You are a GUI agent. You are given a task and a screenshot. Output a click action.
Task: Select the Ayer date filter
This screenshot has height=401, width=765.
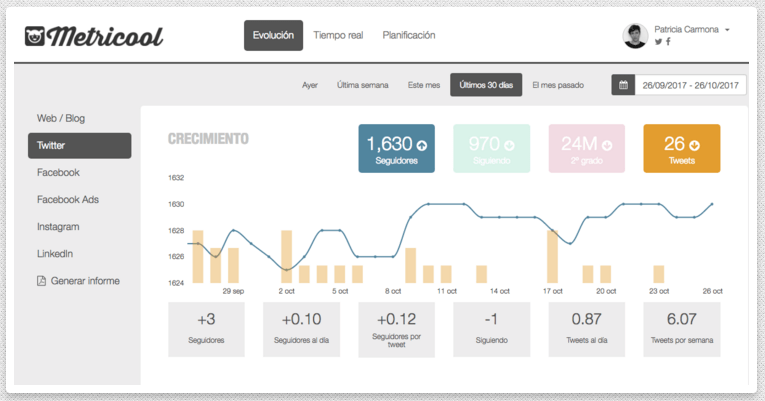point(310,85)
